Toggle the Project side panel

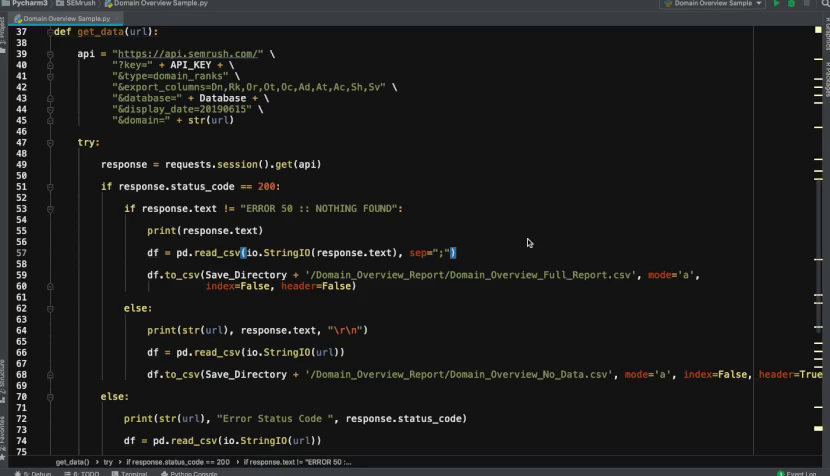coord(3,30)
